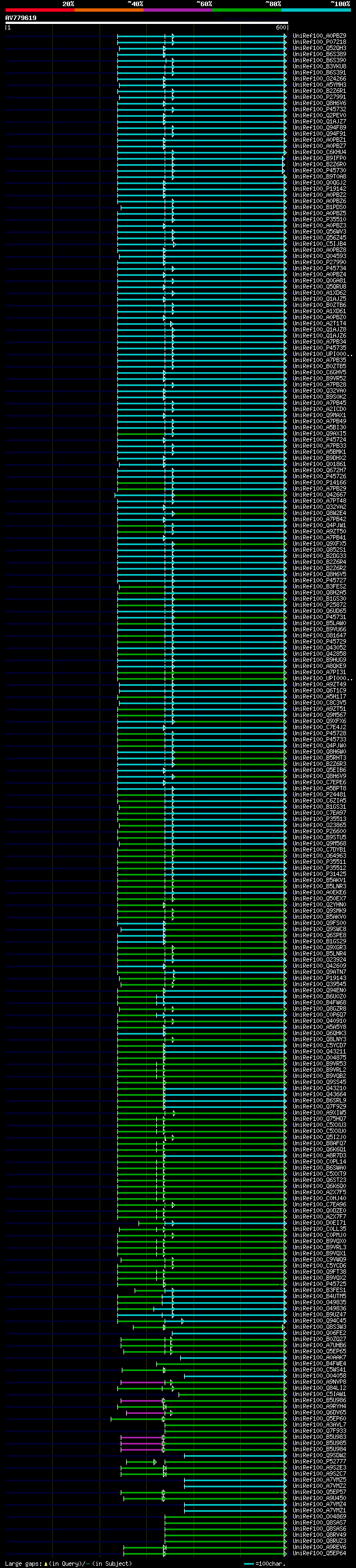
Task: Select the UniRef100_Q94F89 label
Action: [319, 128]
